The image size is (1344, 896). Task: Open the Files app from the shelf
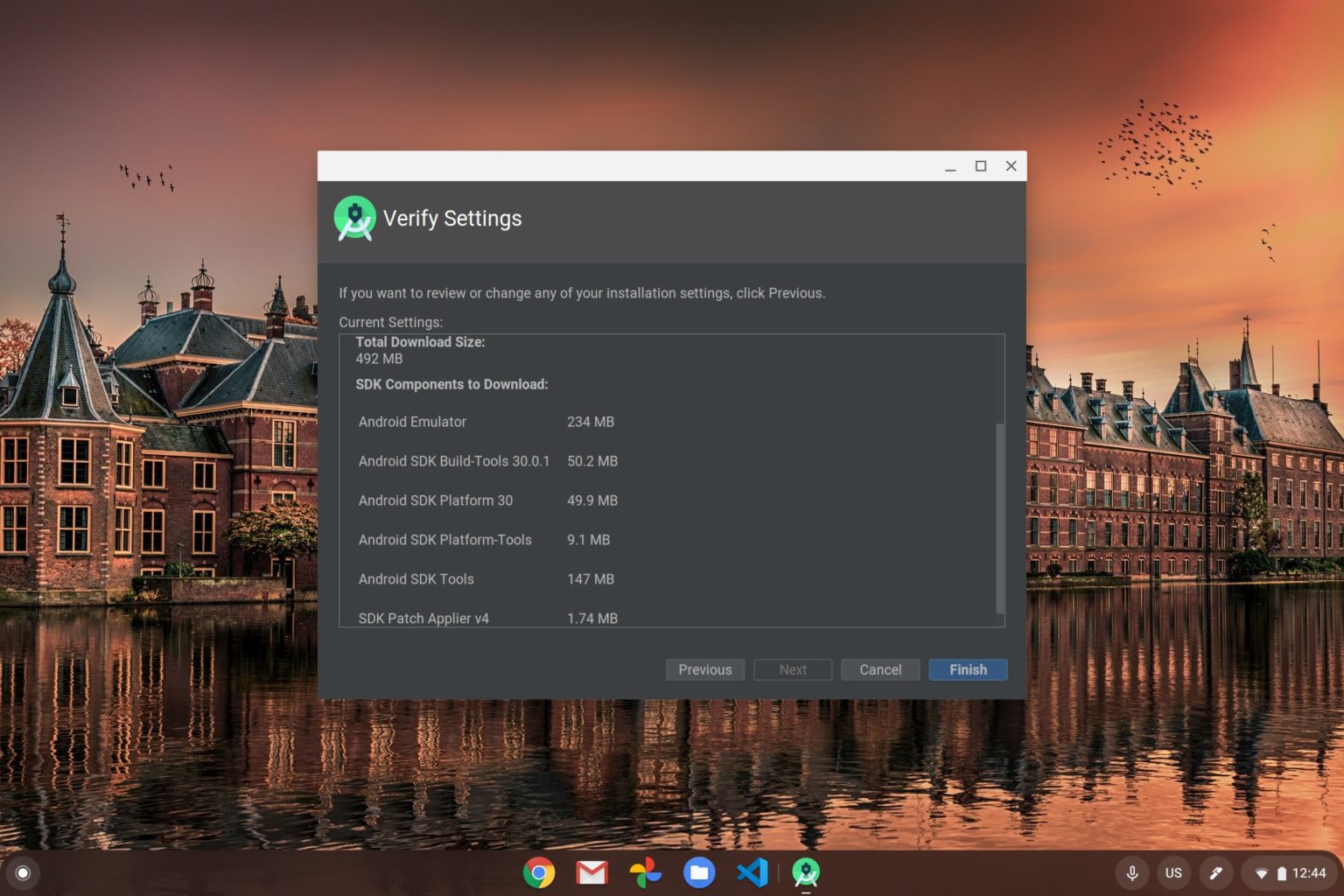pyautogui.click(x=699, y=872)
